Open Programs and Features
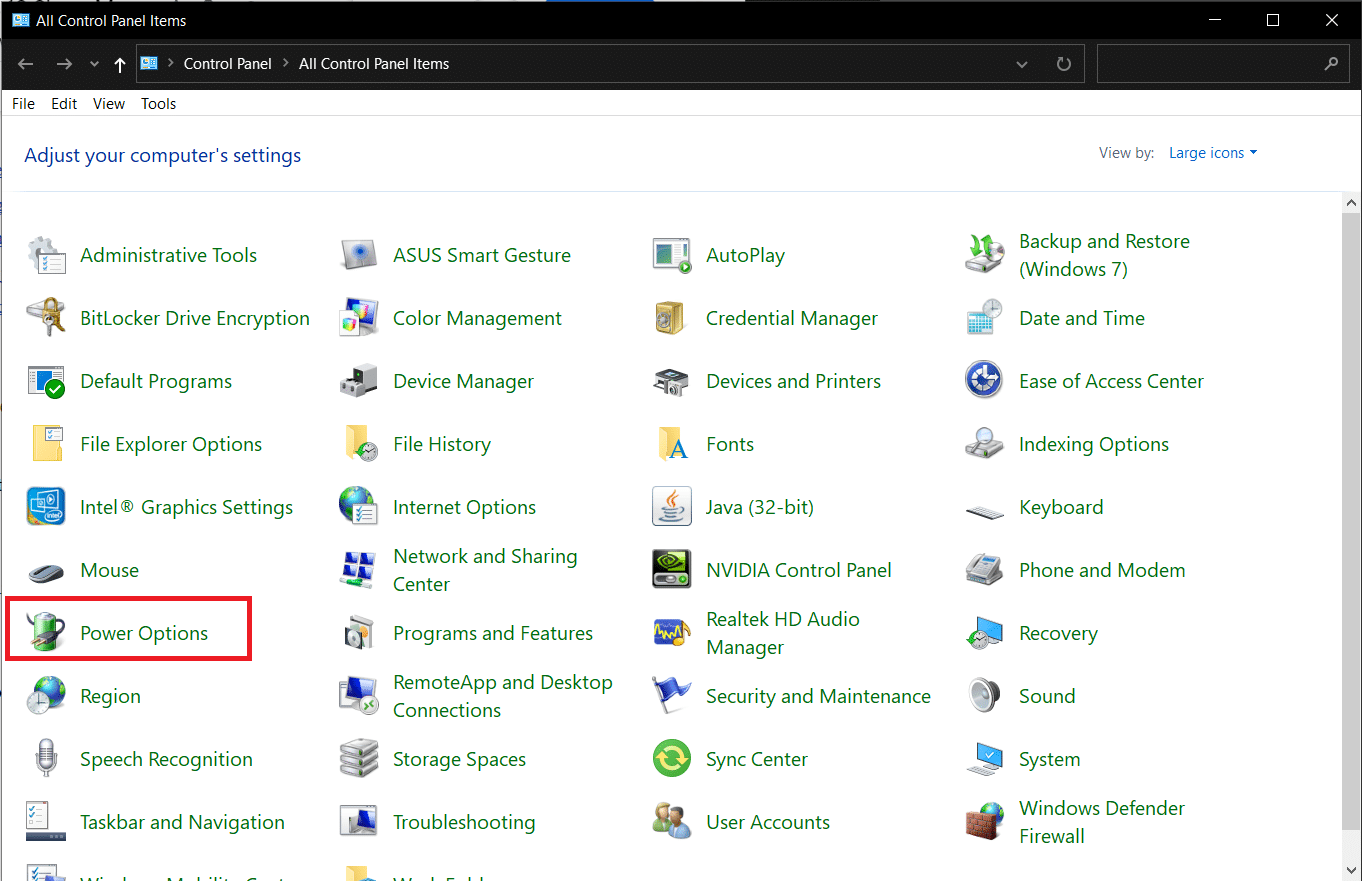This screenshot has width=1362, height=881. tap(492, 633)
